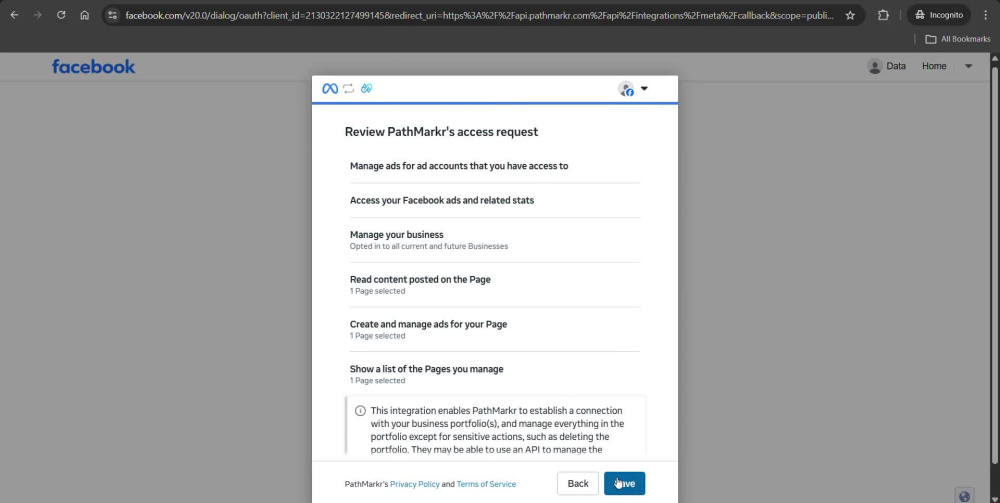
Task: Go to Facebook Home
Action: point(934,66)
